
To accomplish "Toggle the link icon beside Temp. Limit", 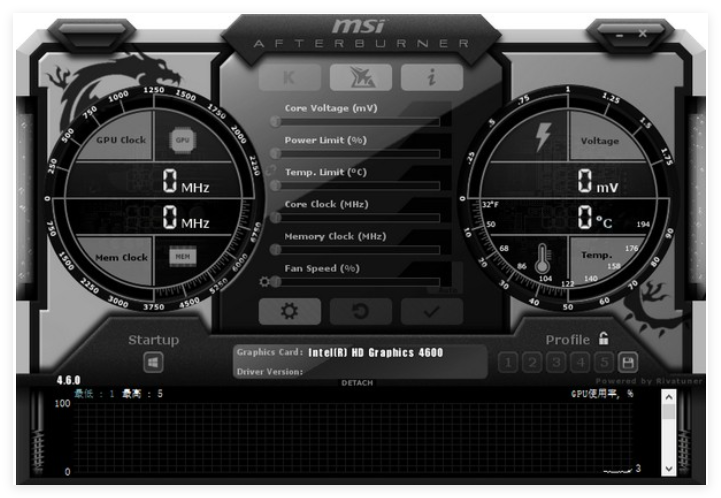I will point(271,171).
